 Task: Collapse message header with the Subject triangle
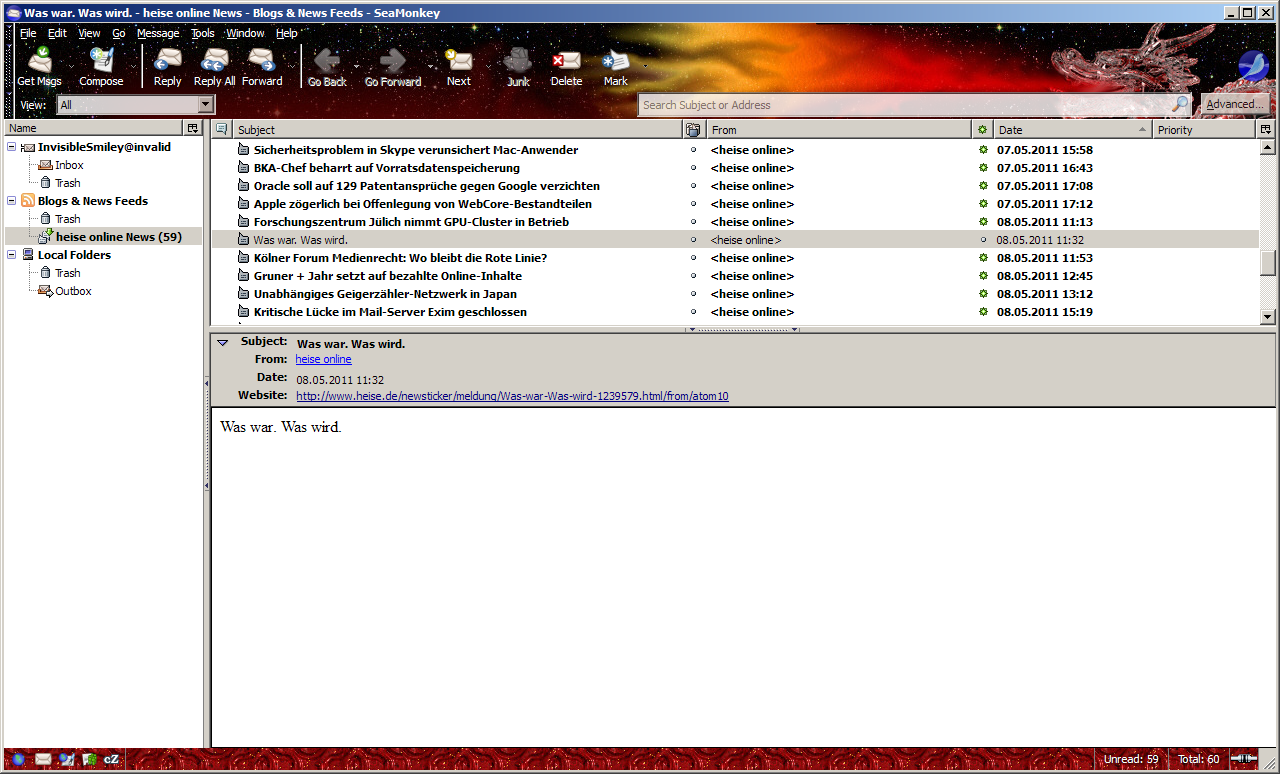point(223,342)
